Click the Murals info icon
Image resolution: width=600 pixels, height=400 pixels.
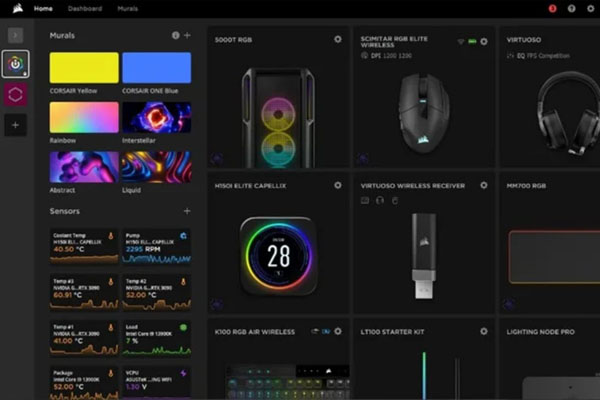click(176, 35)
